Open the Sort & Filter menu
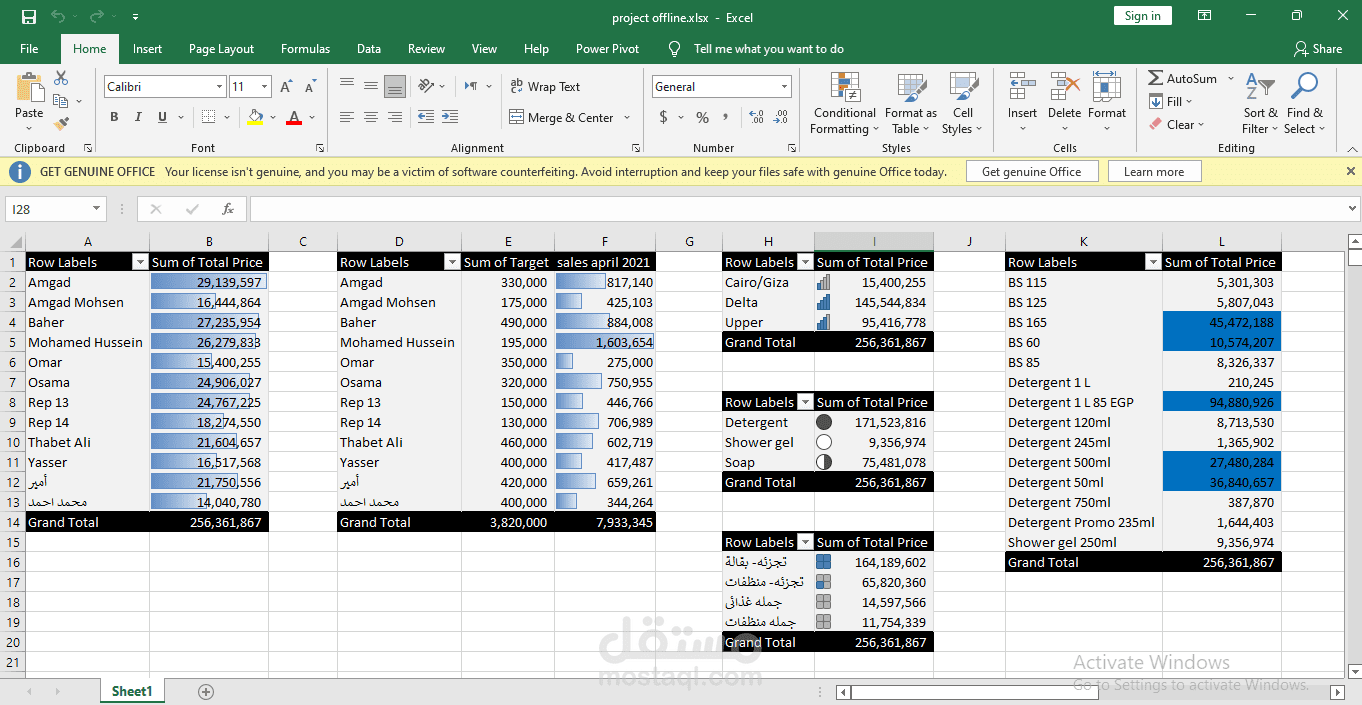The image size is (1362, 705). pyautogui.click(x=1260, y=103)
